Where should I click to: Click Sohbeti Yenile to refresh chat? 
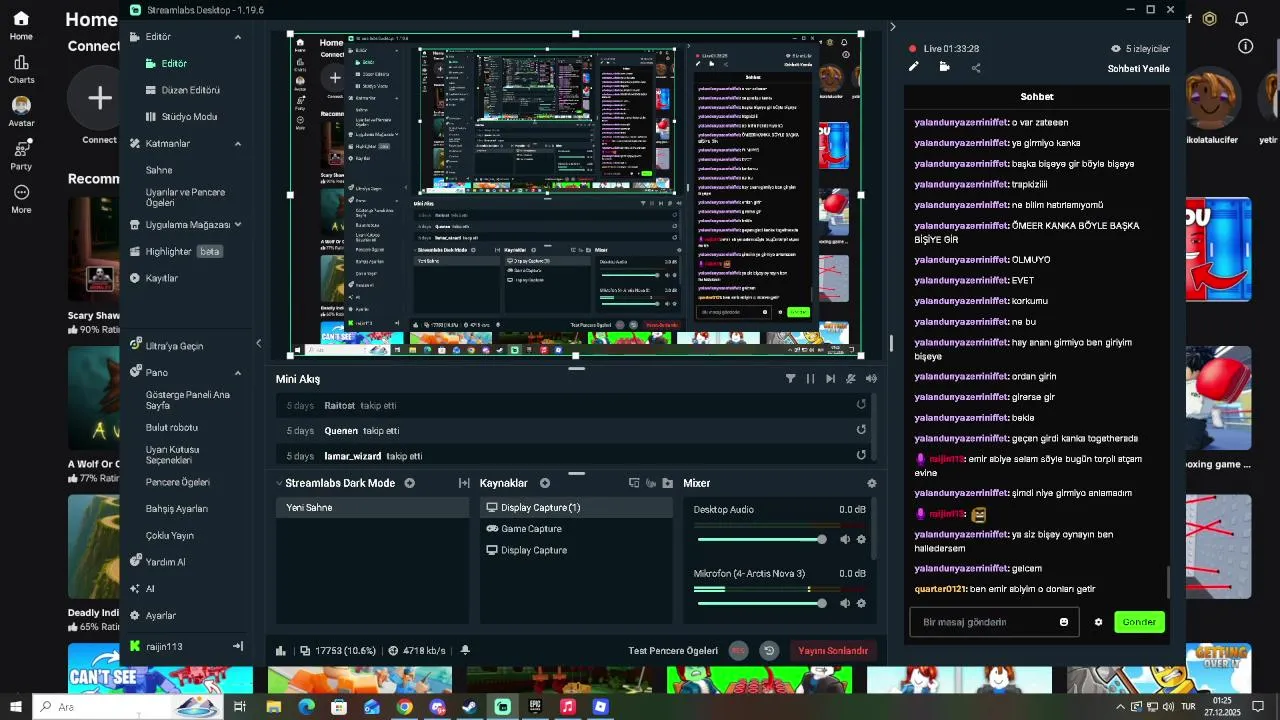pos(1138,68)
